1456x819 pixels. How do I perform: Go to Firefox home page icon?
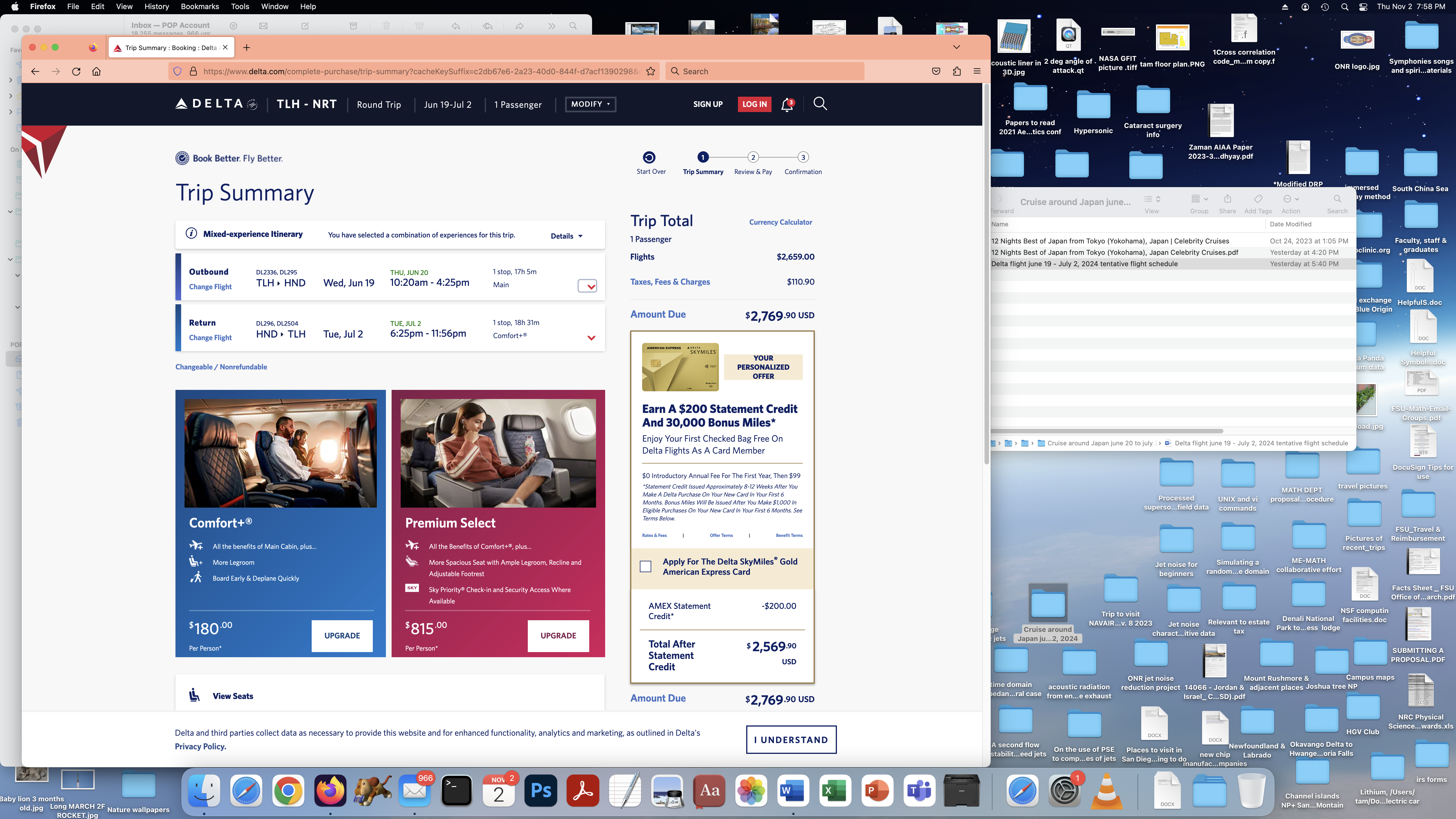click(x=97, y=71)
